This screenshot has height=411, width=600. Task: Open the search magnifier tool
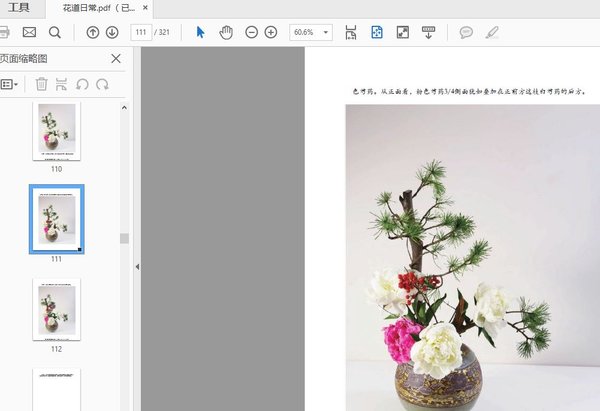(x=55, y=33)
